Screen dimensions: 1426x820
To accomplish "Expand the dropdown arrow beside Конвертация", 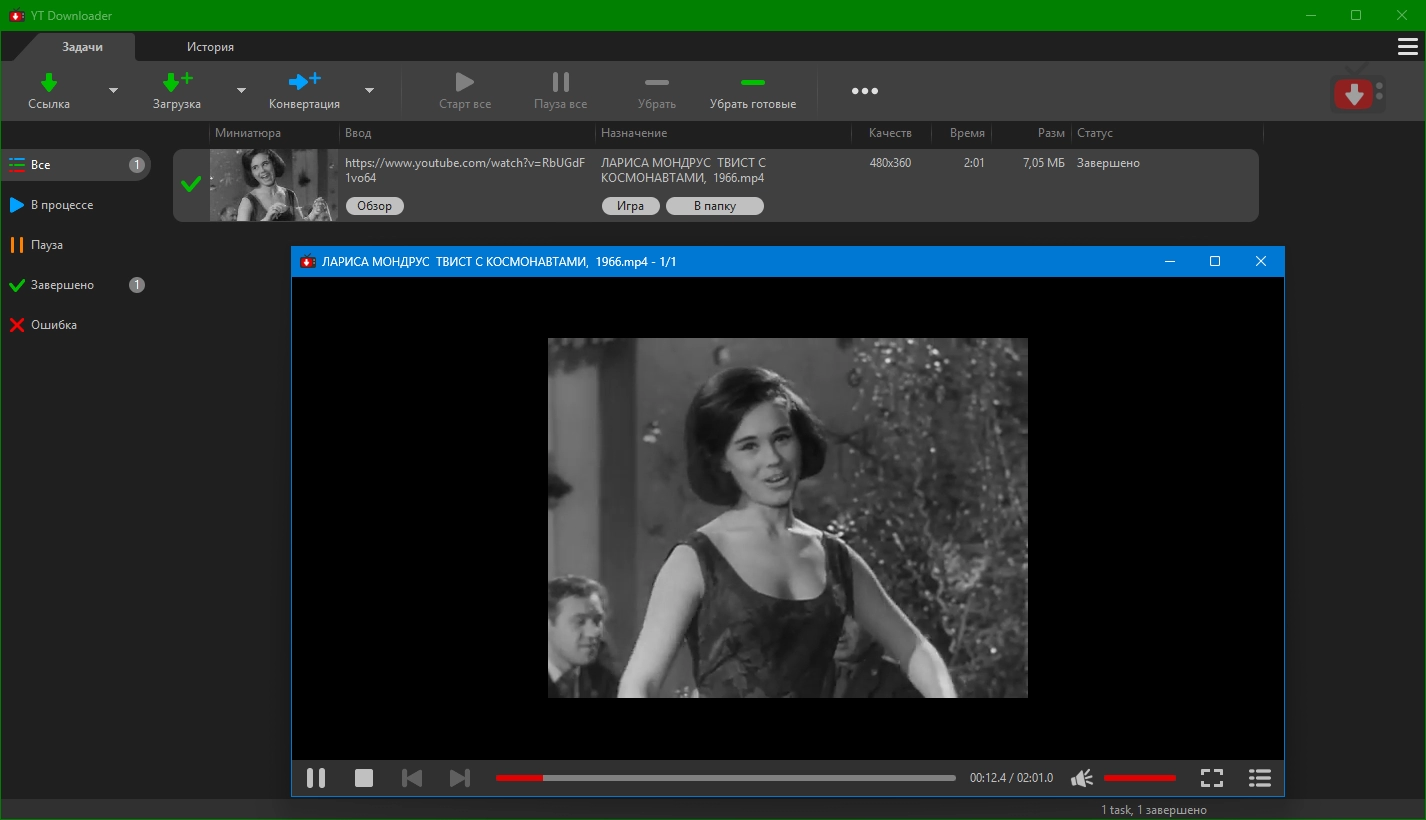I will click(369, 90).
